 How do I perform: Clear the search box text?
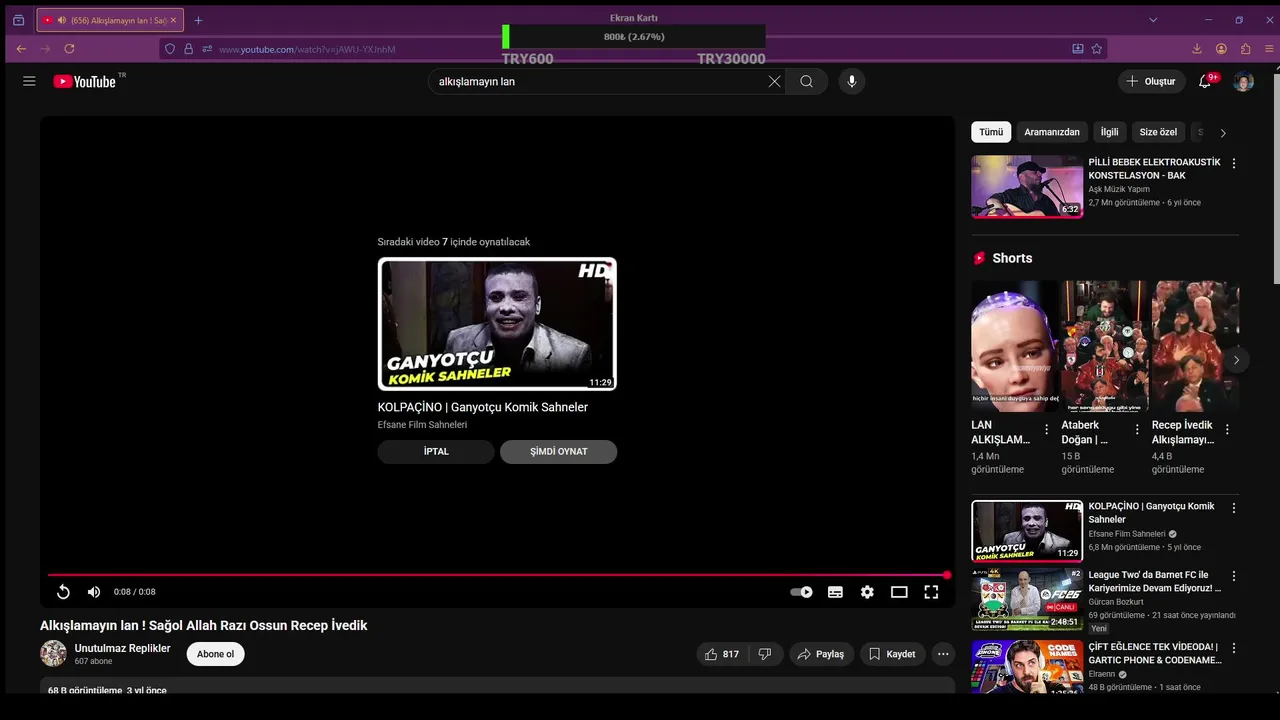coord(774,81)
